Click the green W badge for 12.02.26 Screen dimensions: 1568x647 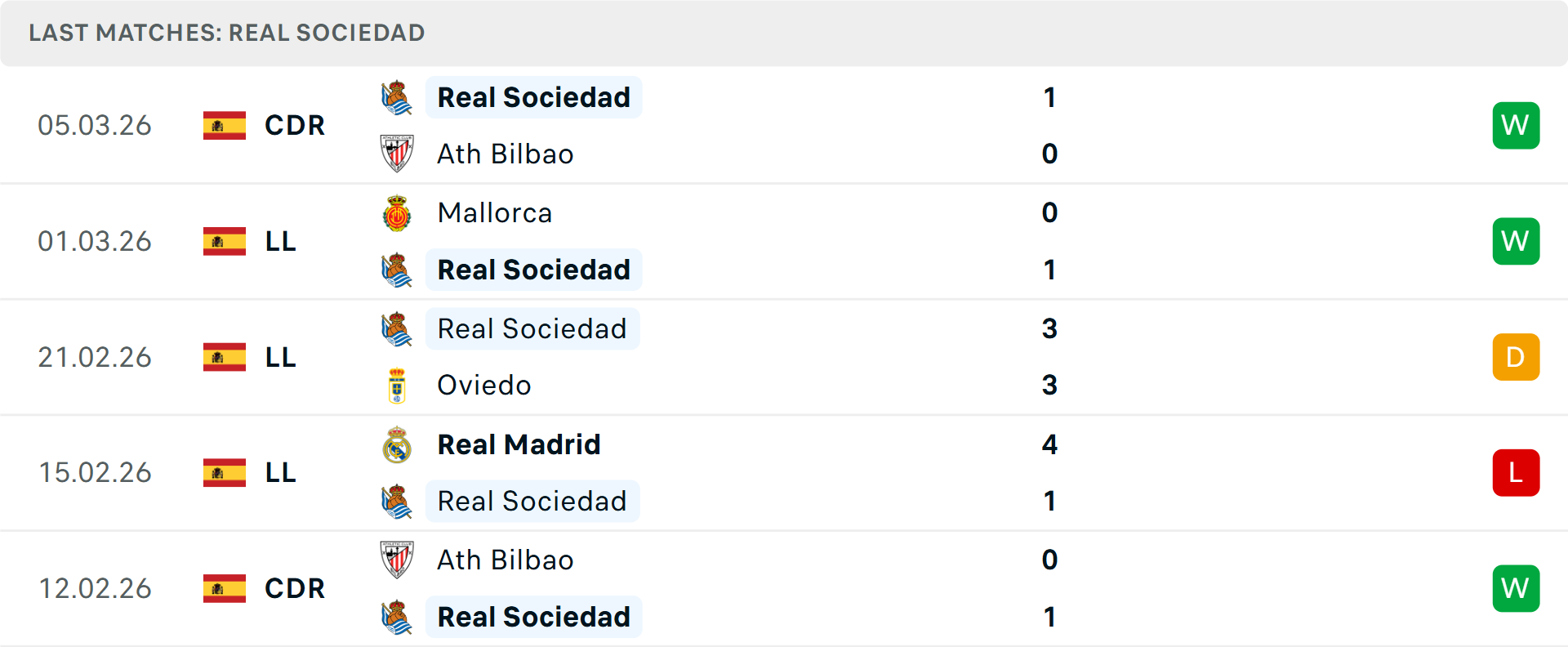click(x=1515, y=588)
